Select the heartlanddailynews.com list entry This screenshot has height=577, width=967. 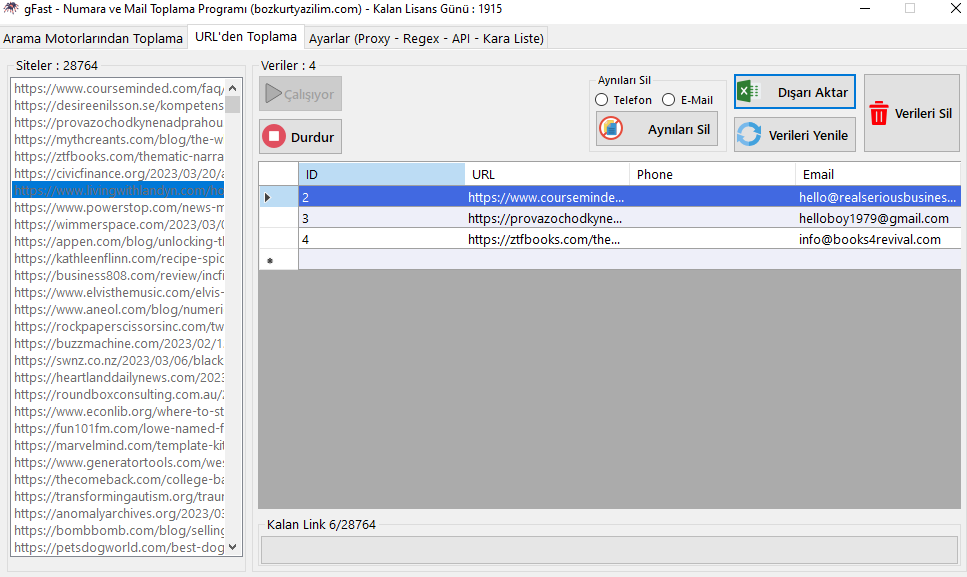[x=118, y=378]
